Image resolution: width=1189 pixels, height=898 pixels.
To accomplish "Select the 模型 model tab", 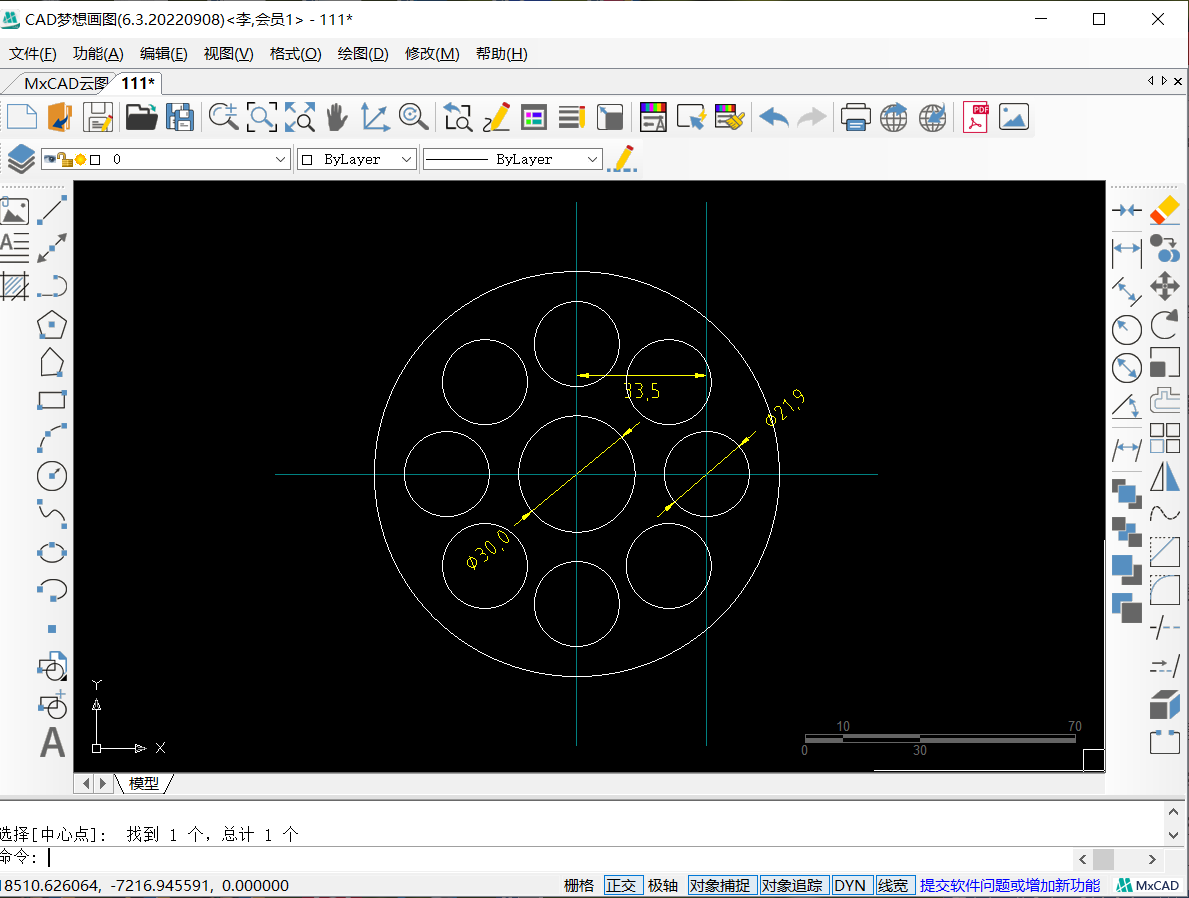I will click(x=143, y=783).
